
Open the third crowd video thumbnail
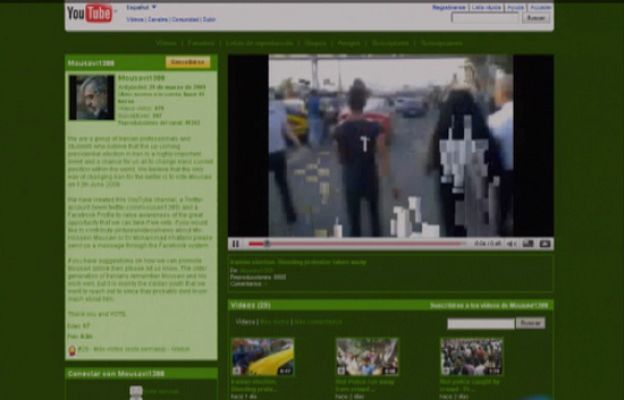(471, 357)
